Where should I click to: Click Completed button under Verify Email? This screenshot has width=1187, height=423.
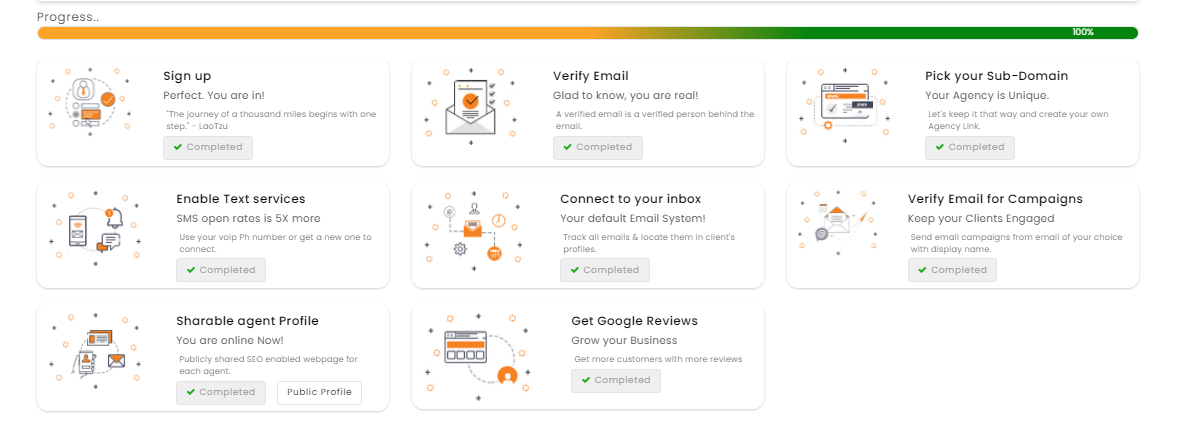[x=597, y=148]
